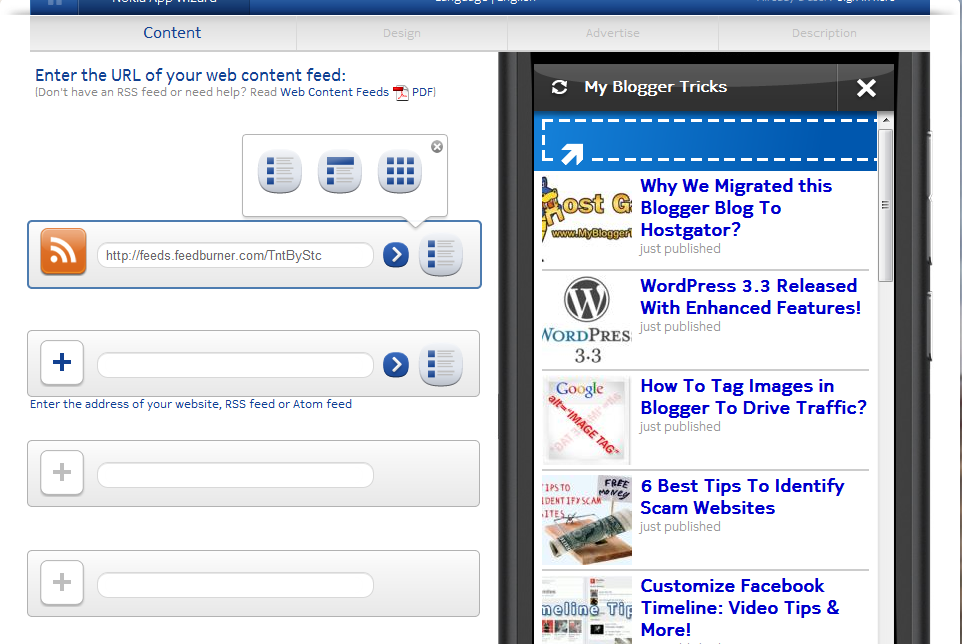
Task: Submit the feedburner URL with blue arrow
Action: [x=396, y=255]
